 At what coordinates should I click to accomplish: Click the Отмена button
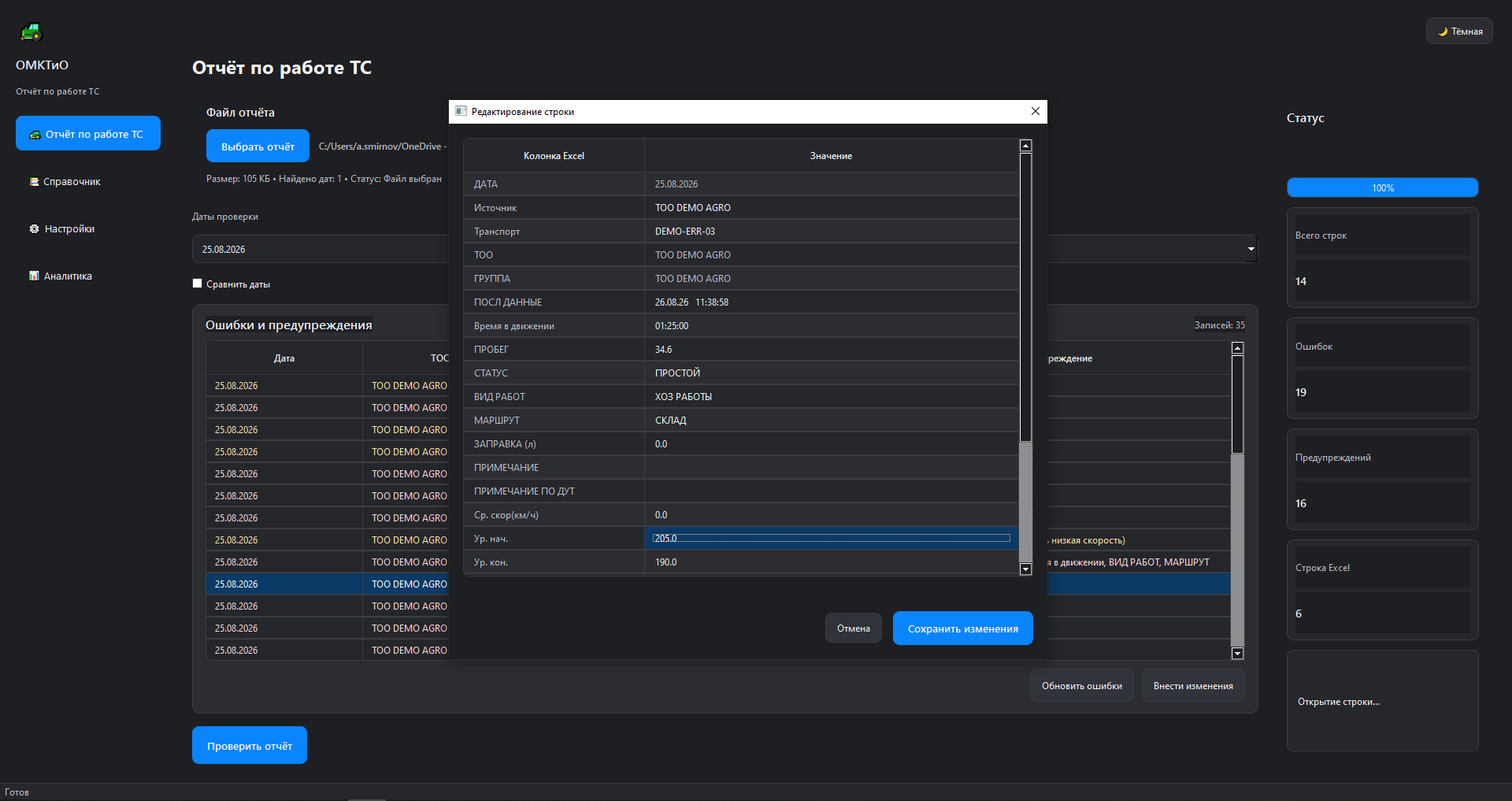(854, 629)
